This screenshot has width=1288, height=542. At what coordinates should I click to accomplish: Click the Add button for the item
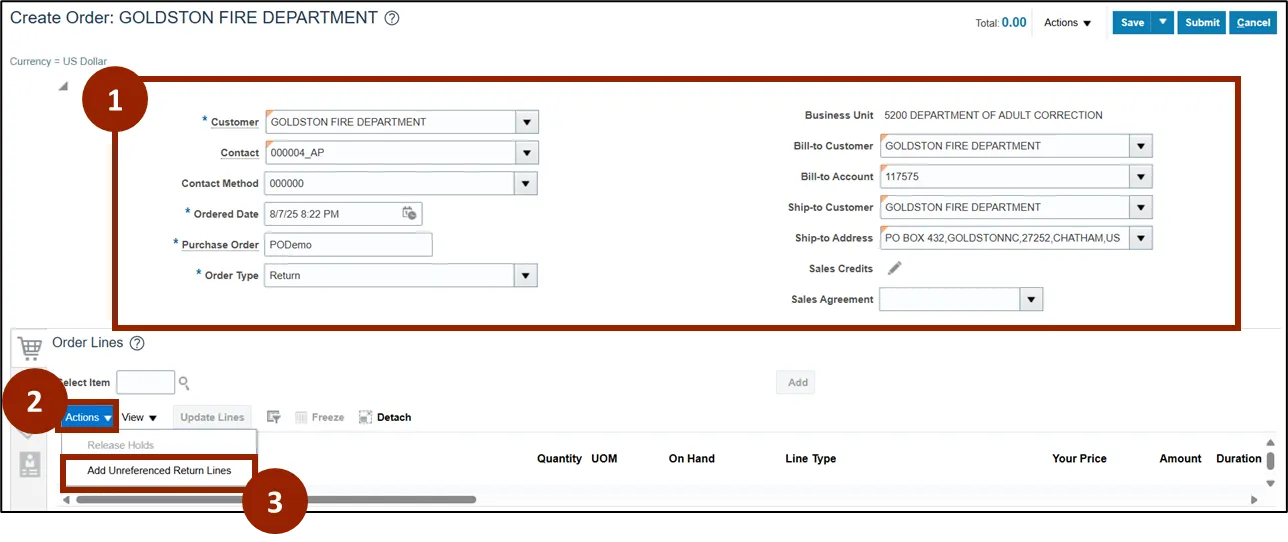pyautogui.click(x=797, y=382)
